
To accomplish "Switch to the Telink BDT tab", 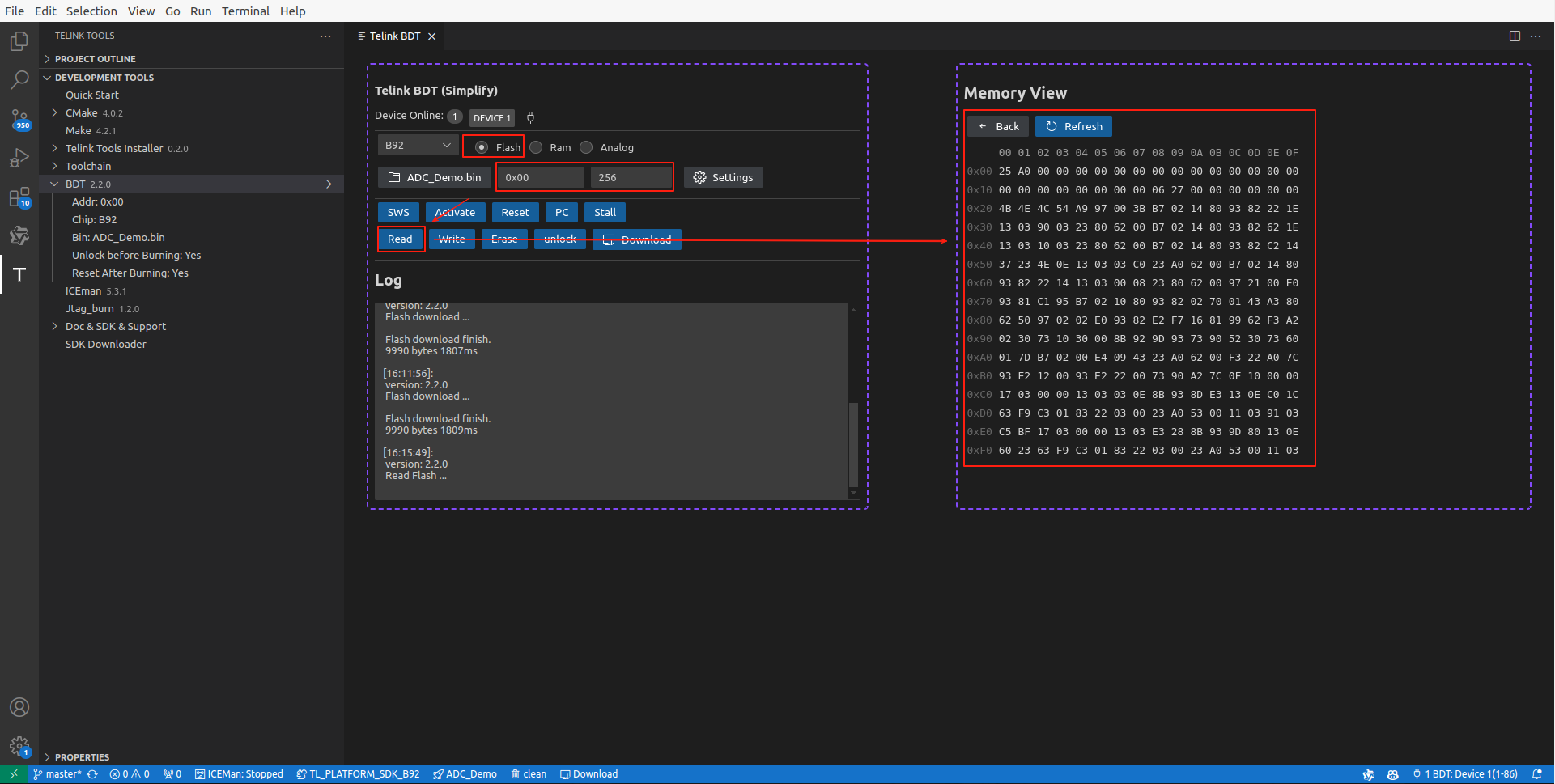I will point(395,36).
